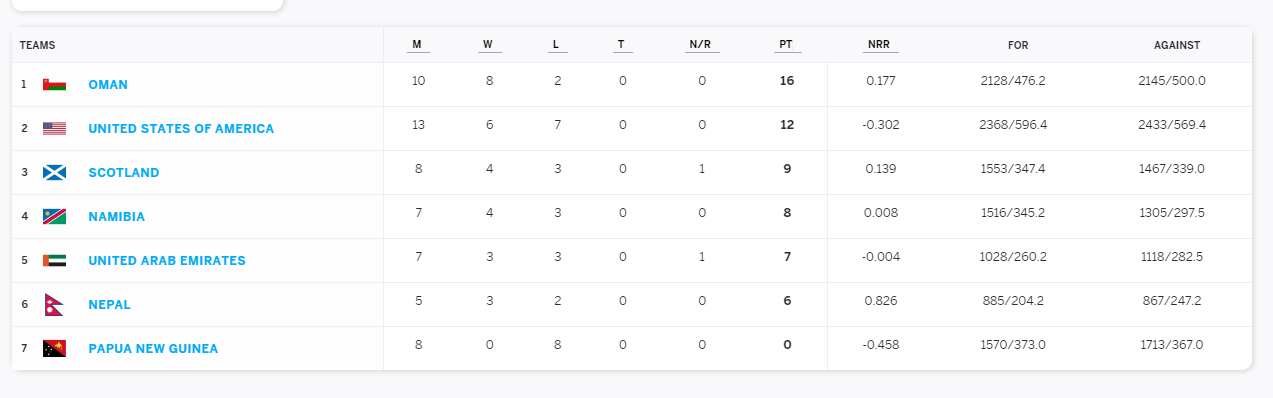Open the SCOTLAND team page link
Screen dimensions: 1273x398
(124, 173)
